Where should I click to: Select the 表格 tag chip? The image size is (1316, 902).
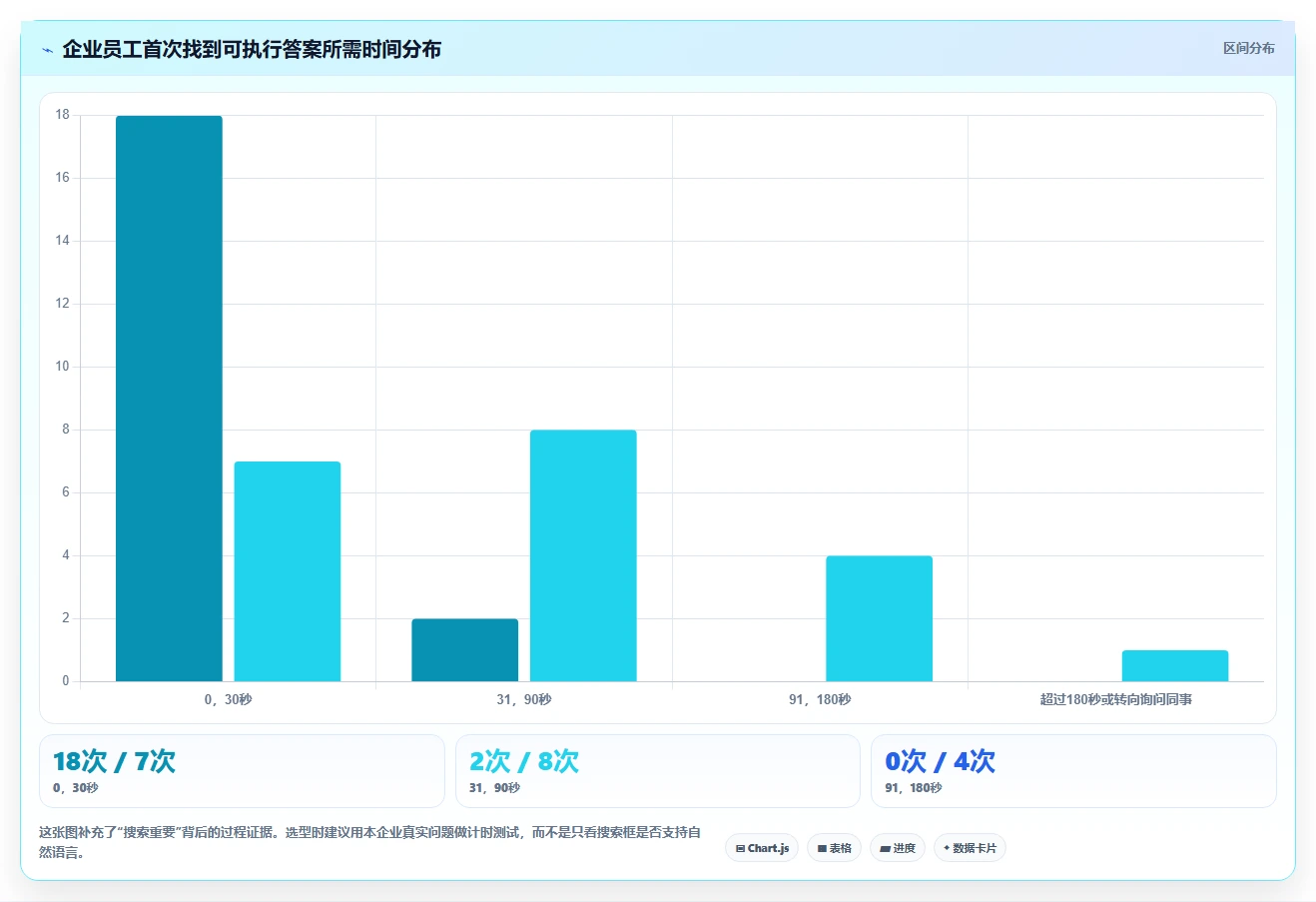834,848
